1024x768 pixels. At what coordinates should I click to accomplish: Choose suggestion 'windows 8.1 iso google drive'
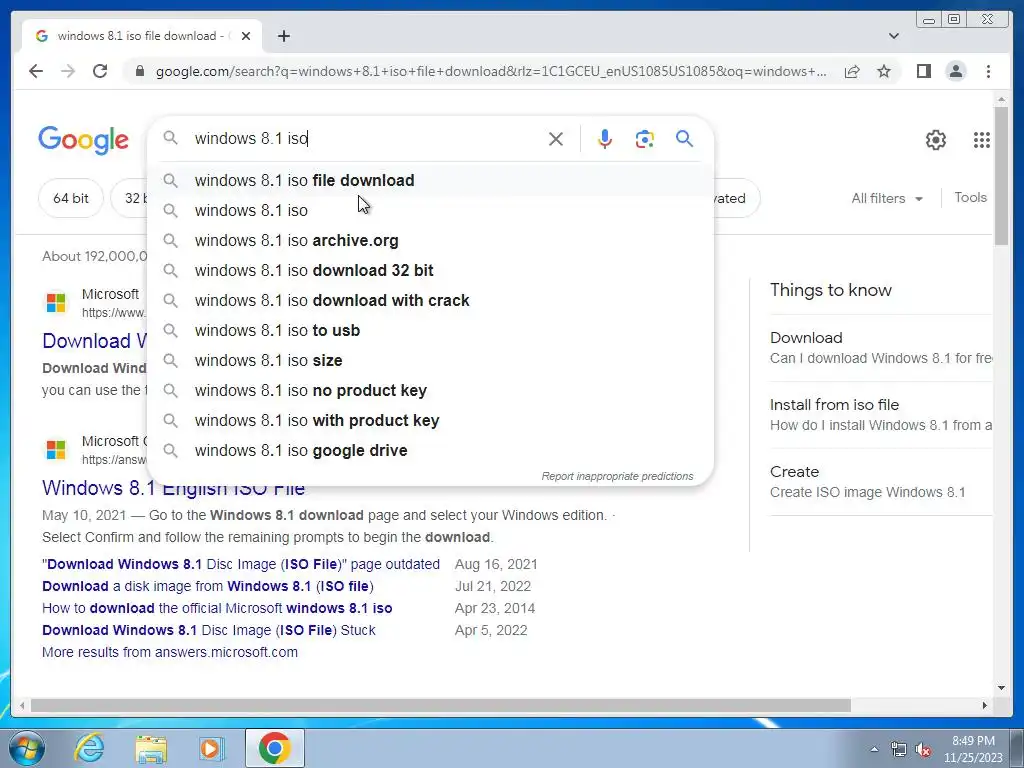click(431, 451)
